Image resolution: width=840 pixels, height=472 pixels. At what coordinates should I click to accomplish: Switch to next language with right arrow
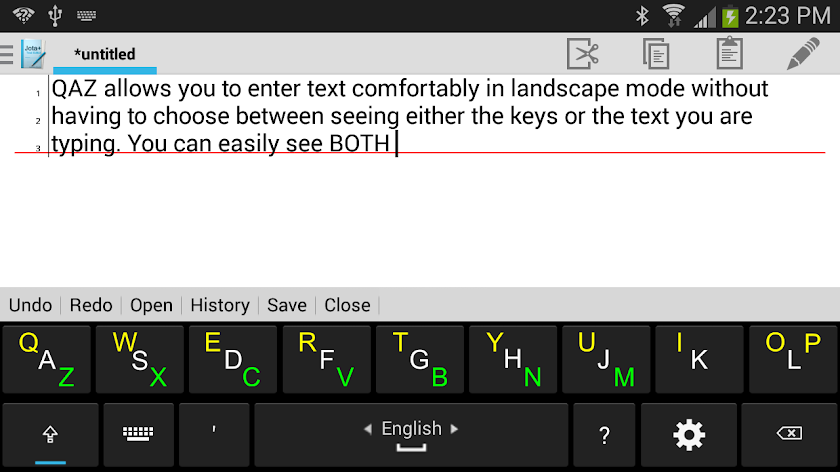pos(454,429)
